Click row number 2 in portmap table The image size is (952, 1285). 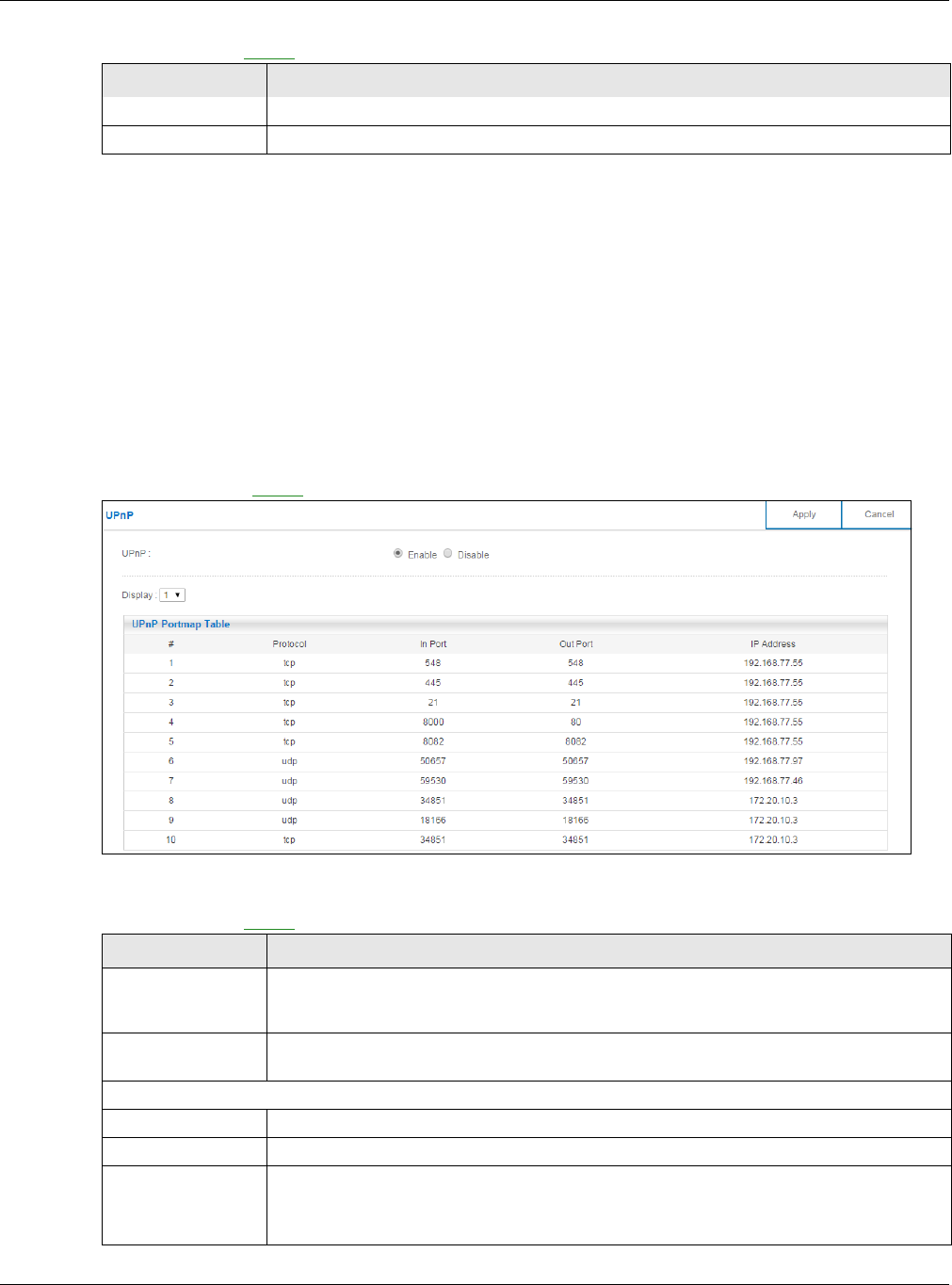point(171,683)
